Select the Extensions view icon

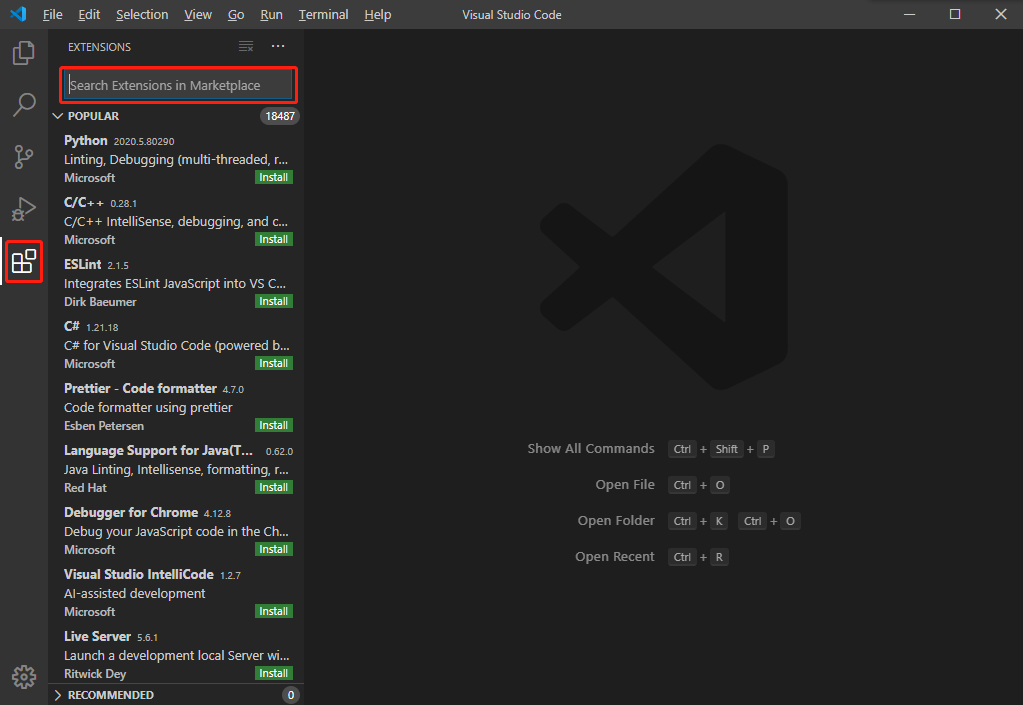click(23, 262)
